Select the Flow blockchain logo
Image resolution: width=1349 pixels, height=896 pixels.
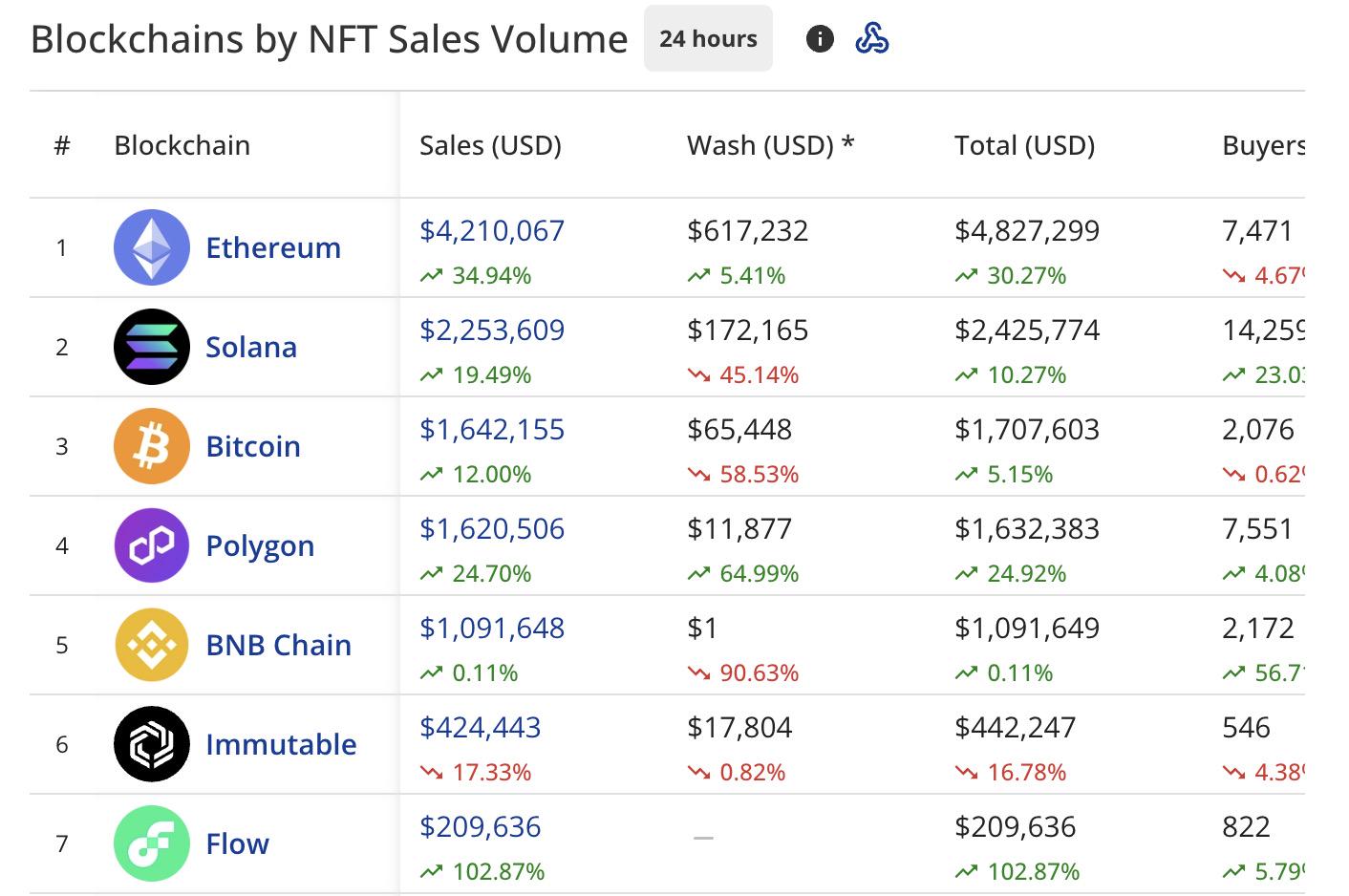click(x=151, y=843)
